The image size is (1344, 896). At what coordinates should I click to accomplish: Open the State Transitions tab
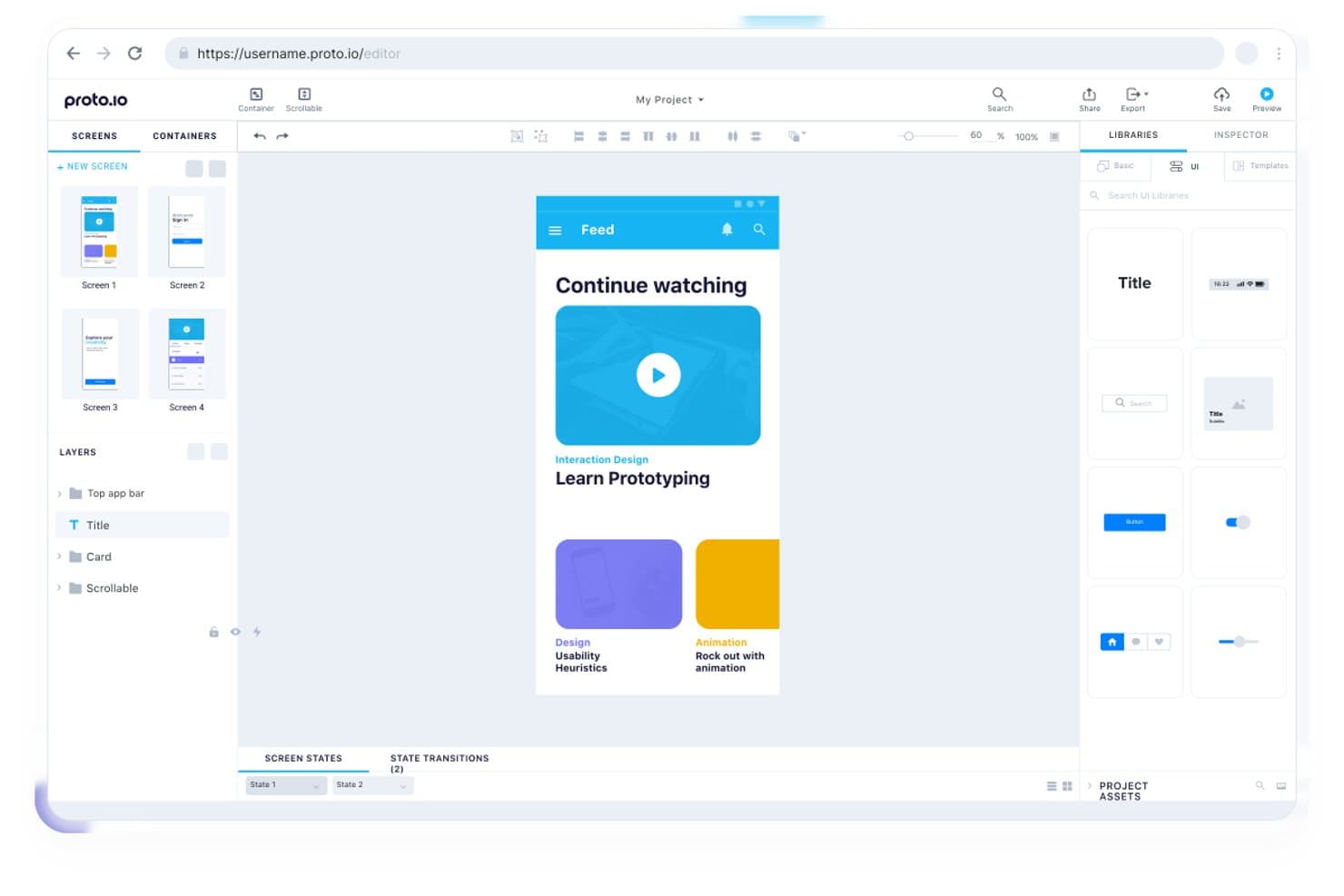(440, 763)
